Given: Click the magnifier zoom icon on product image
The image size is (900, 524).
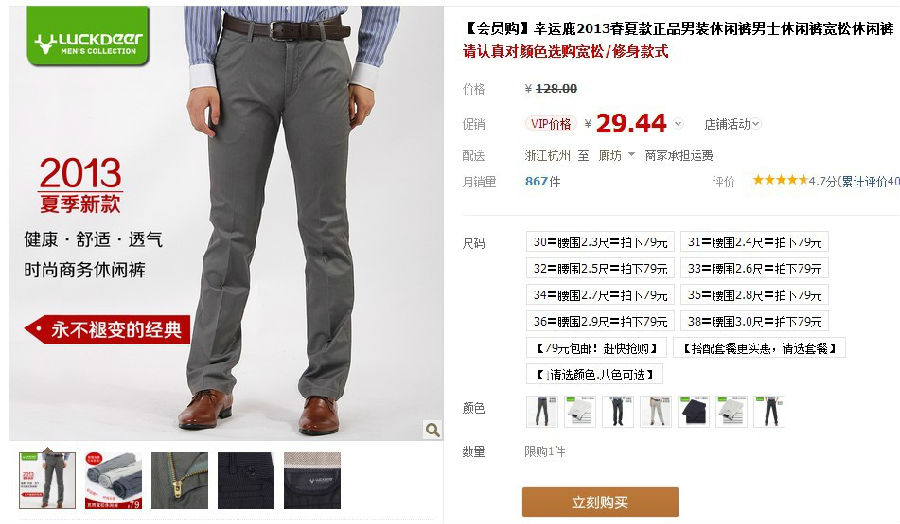Looking at the screenshot, I should (432, 429).
